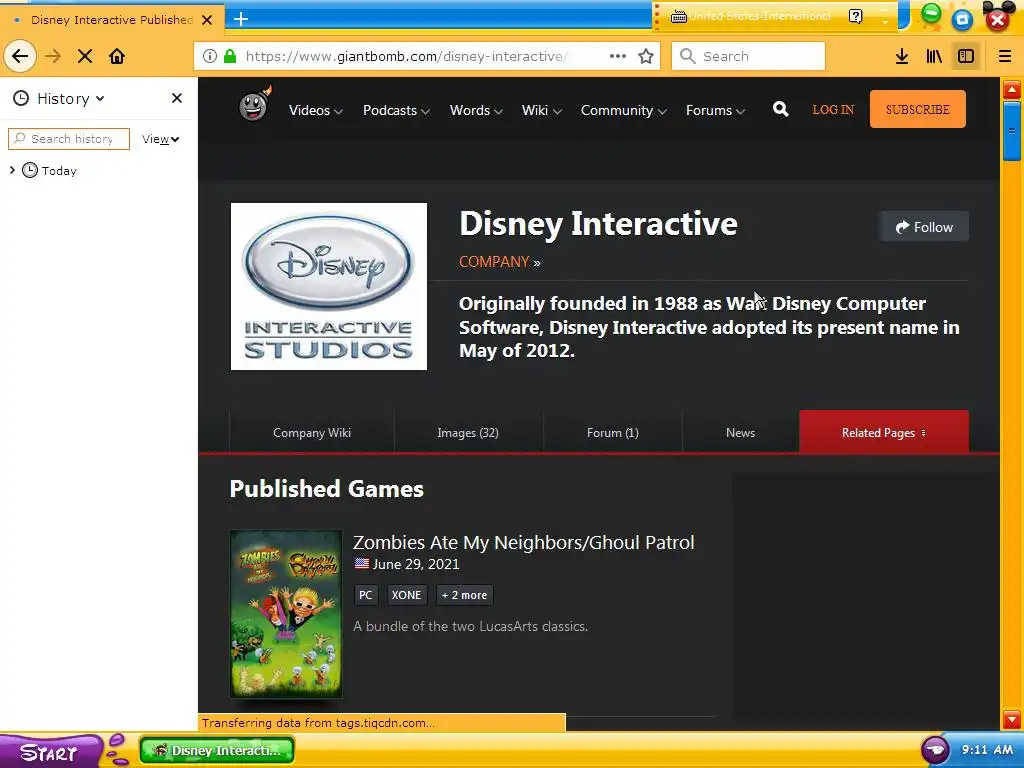Expand the Wiki navigation menu
The height and width of the screenshot is (768, 1024).
point(541,110)
